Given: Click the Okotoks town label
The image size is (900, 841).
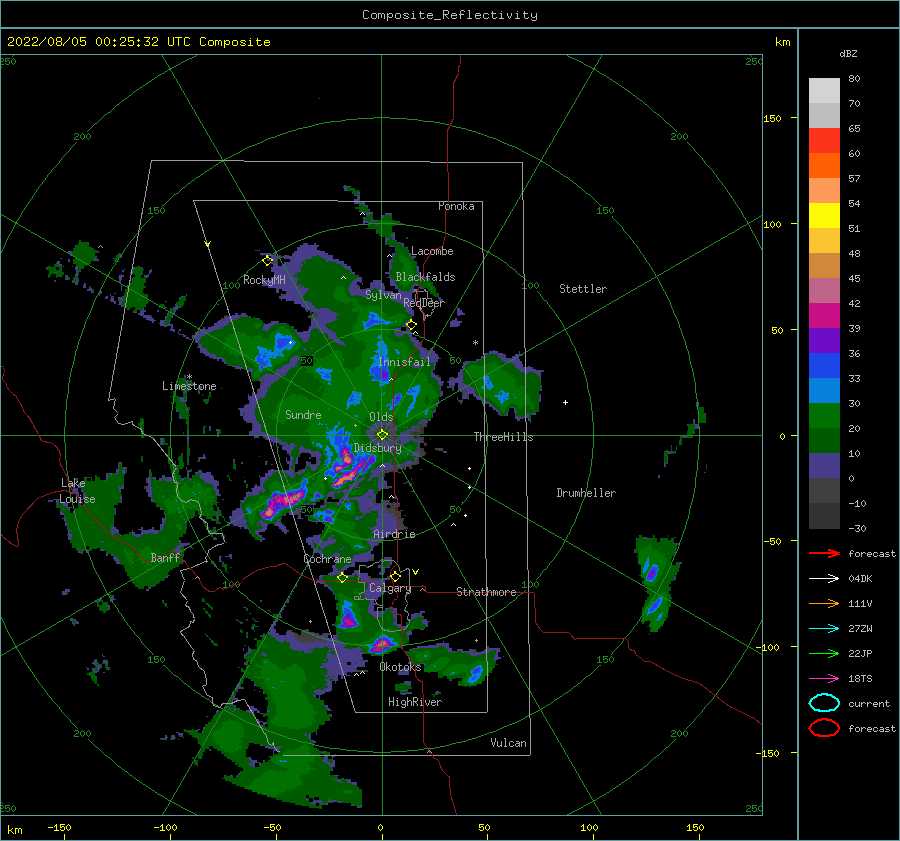Looking at the screenshot, I should tap(400, 667).
